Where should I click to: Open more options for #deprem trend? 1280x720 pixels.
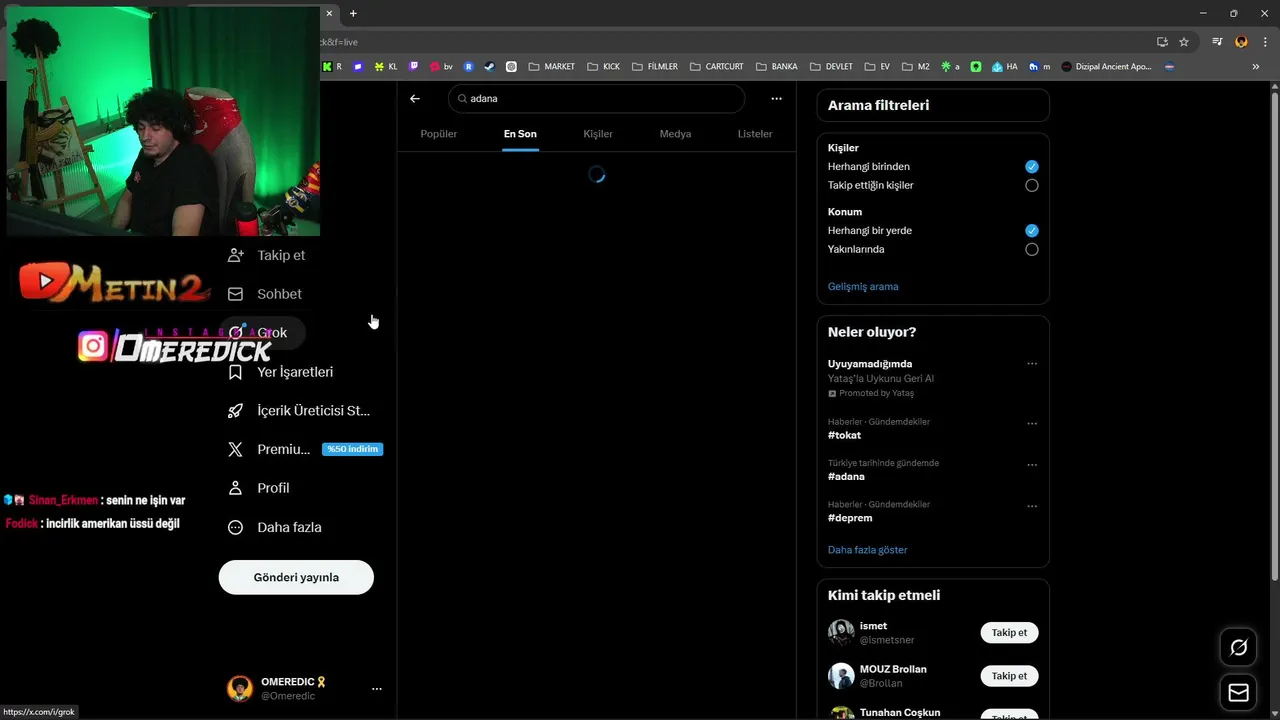[1032, 506]
